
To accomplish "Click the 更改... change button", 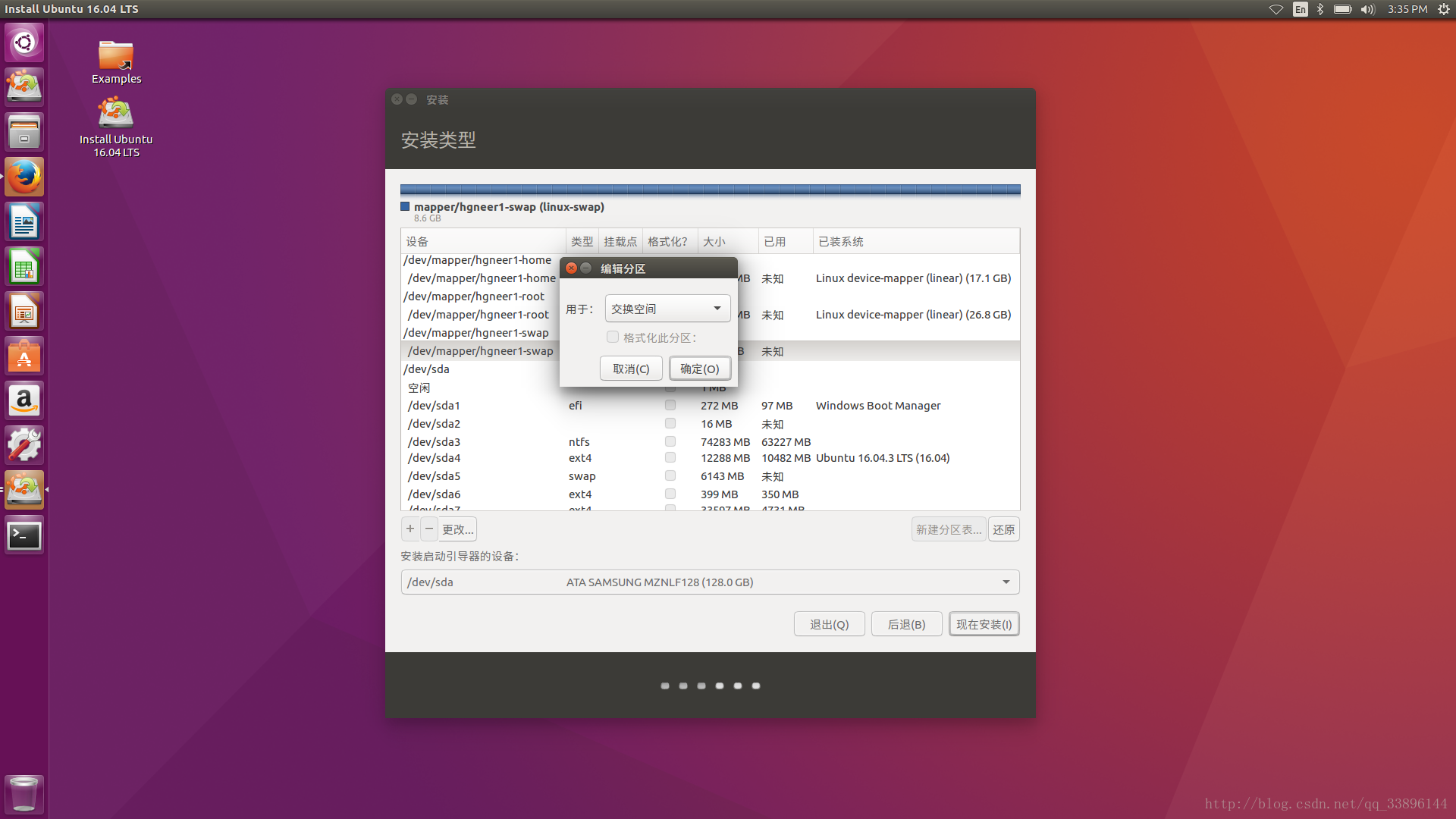I will coord(457,529).
